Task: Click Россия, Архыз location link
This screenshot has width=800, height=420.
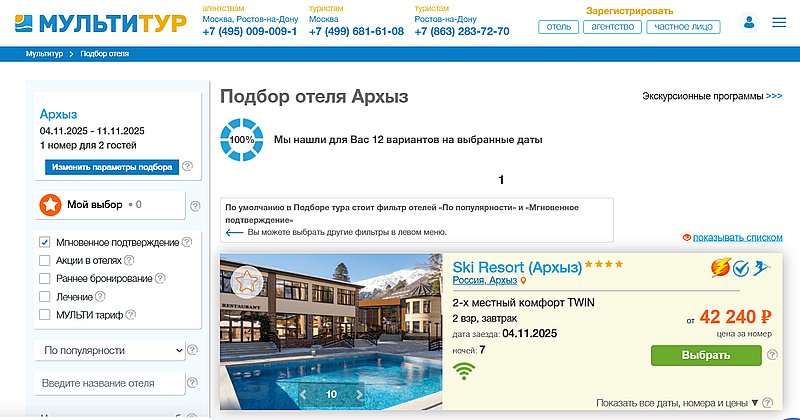Action: 485,281
